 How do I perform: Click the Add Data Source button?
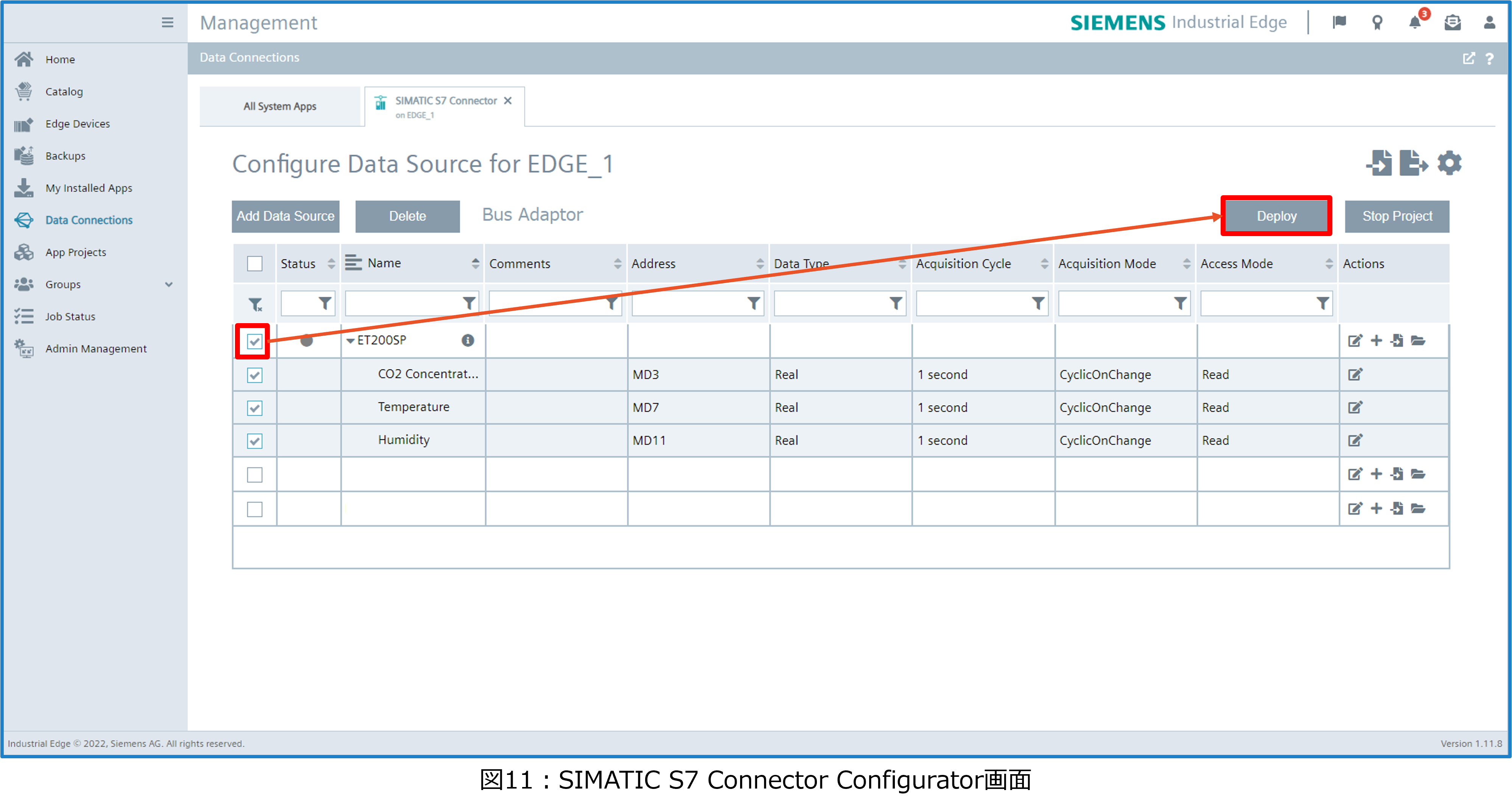[285, 216]
